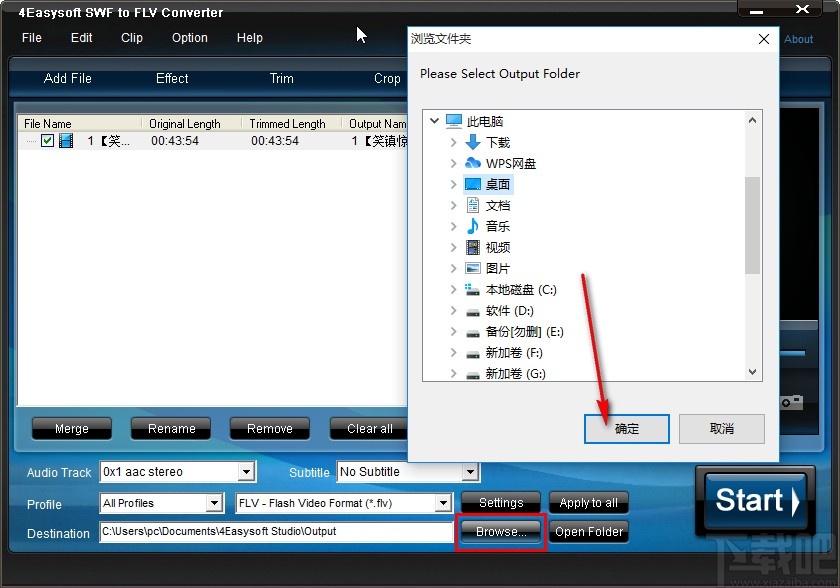Click the video file thumbnail icon
This screenshot has width=840, height=588.
(65, 140)
